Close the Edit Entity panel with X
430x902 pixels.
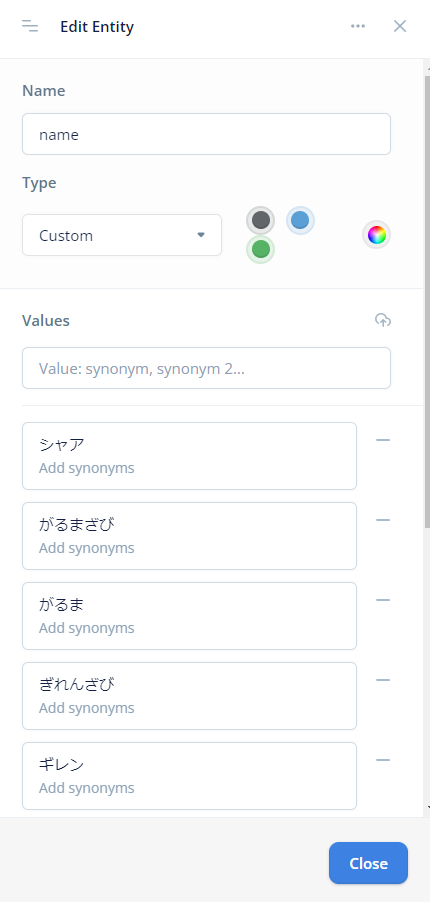tap(400, 26)
